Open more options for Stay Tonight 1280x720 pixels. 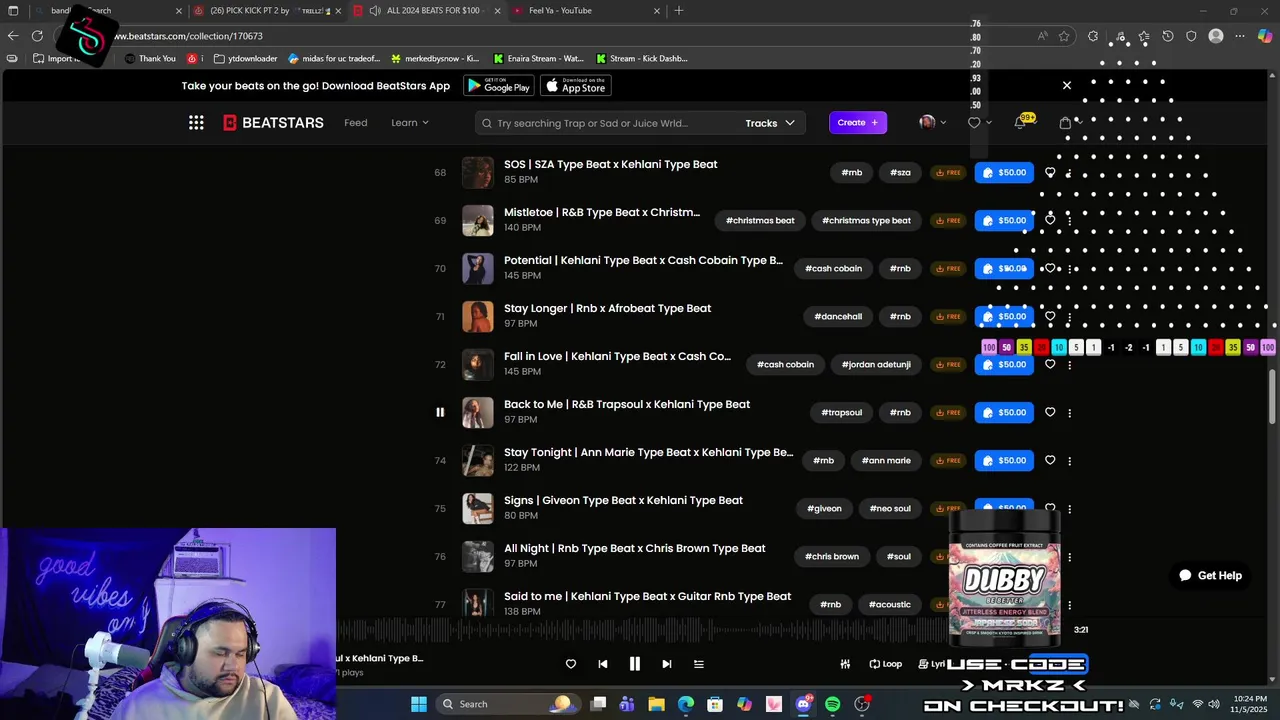click(1069, 461)
